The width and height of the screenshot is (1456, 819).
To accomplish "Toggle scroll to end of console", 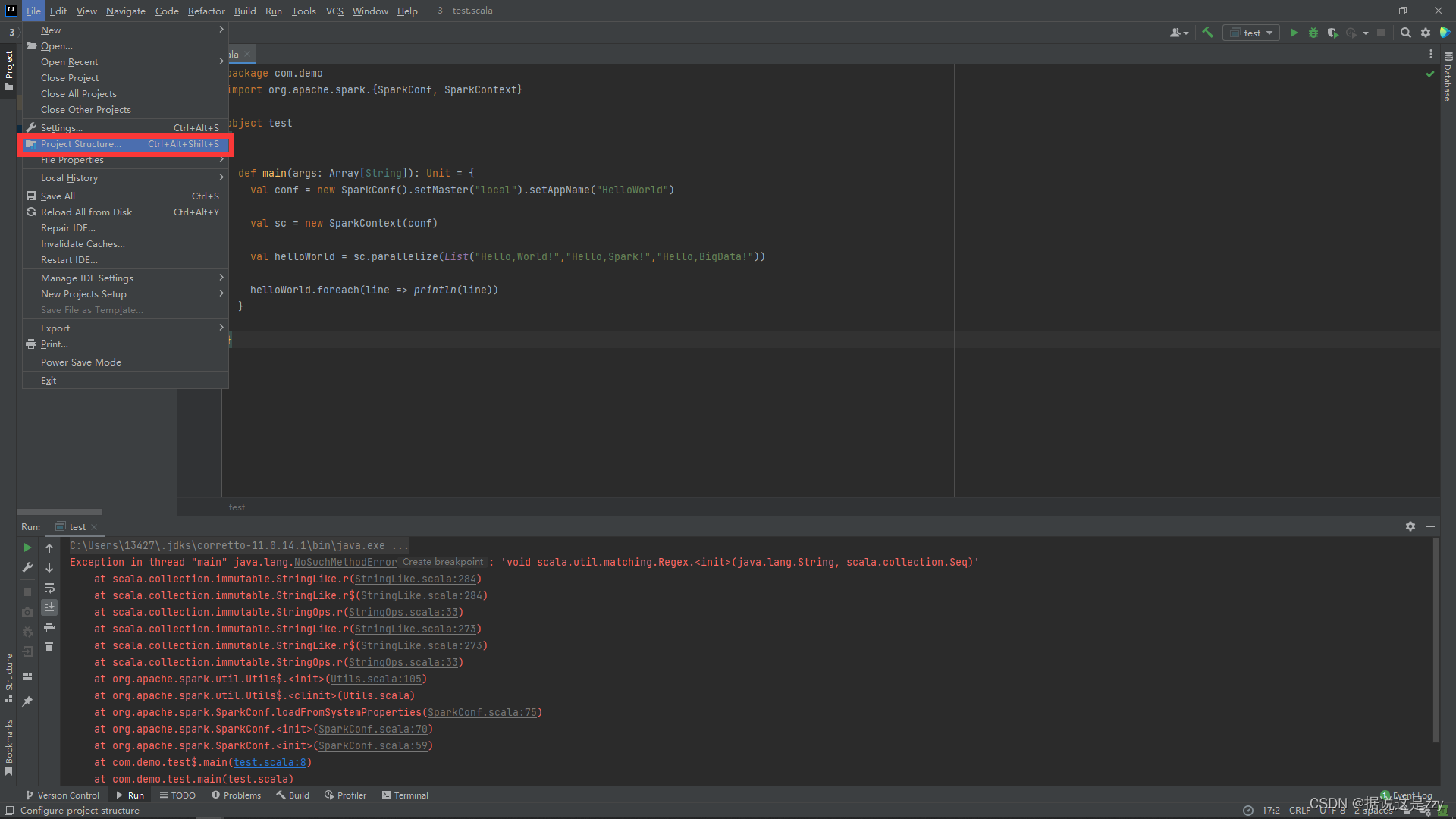I will tap(49, 607).
